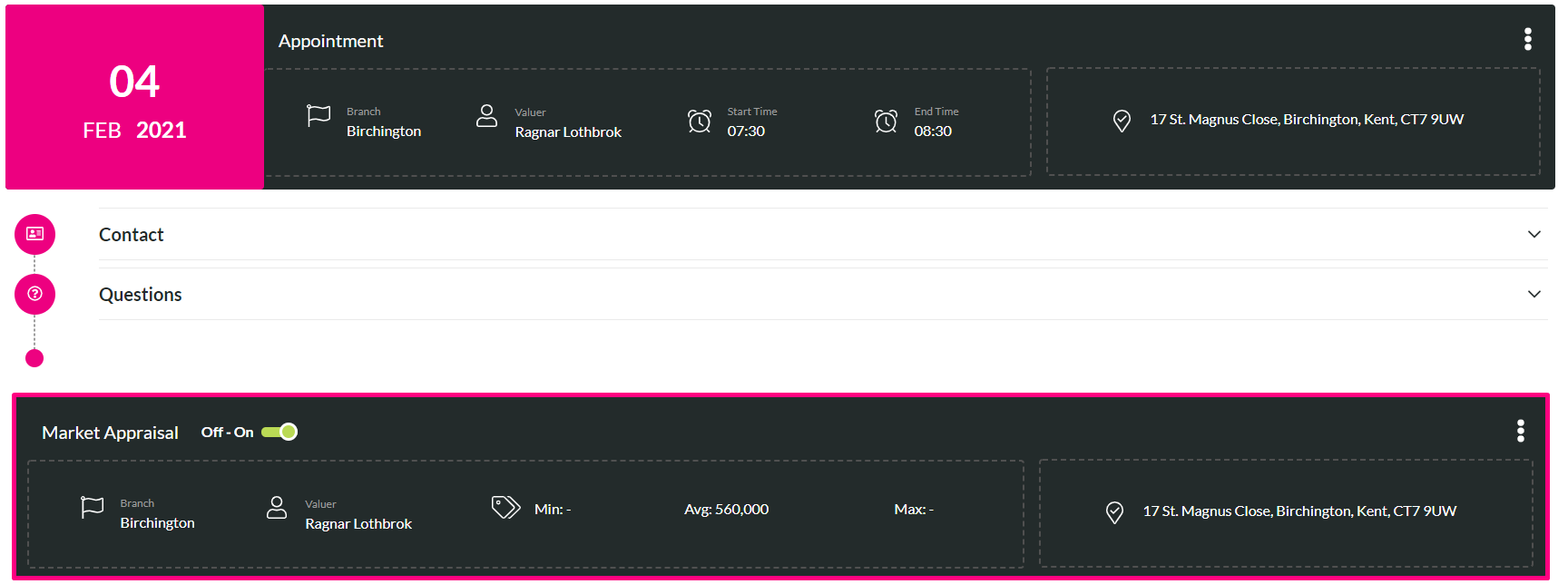Screen dimensions: 1568x584
Task: Click the end-of-timeline pink dot marker
Action: pyautogui.click(x=34, y=358)
